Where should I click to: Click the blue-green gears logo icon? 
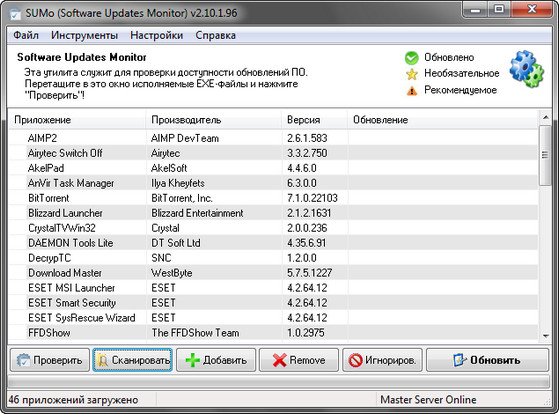pyautogui.click(x=527, y=69)
